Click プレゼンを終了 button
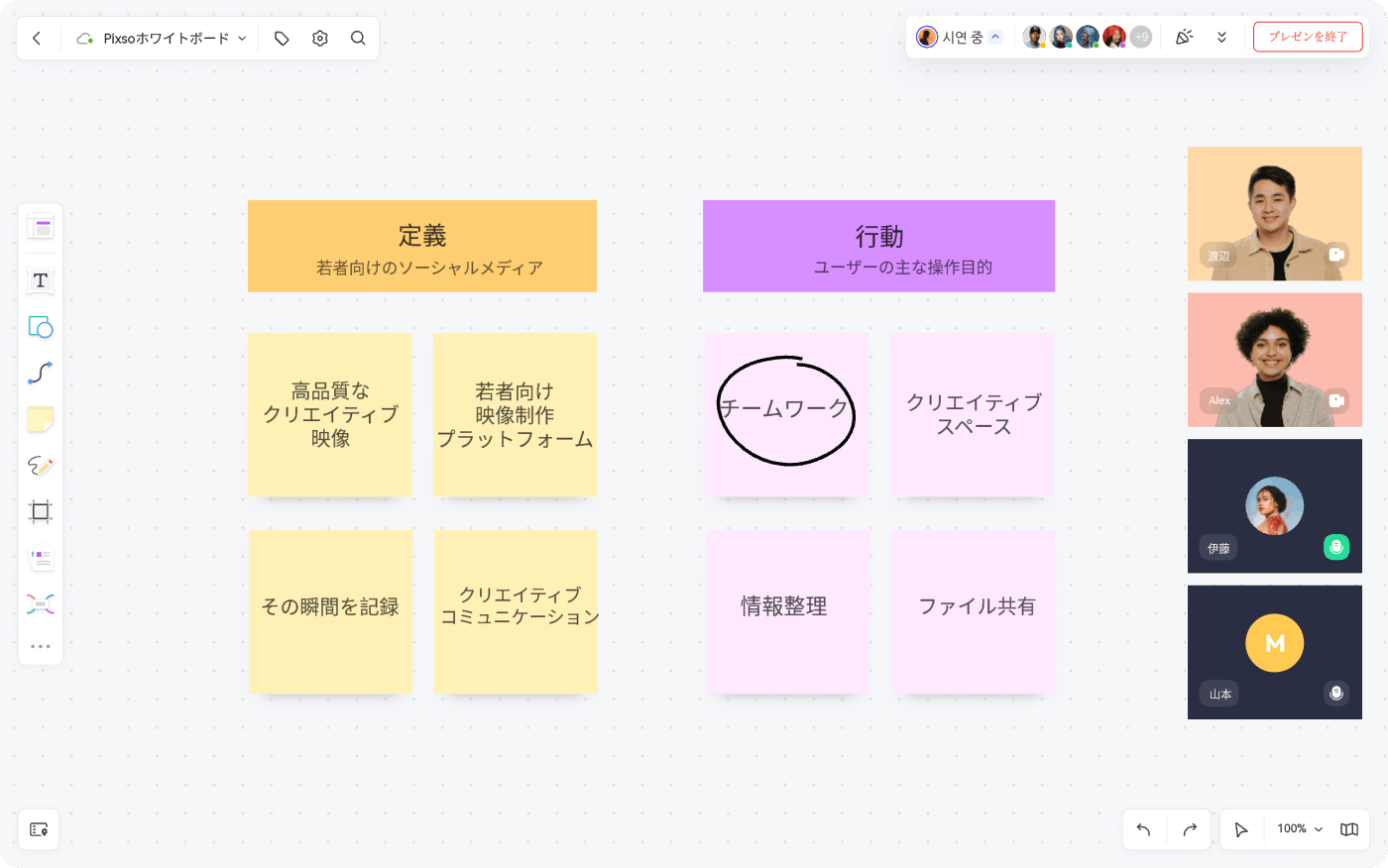1388x868 pixels. point(1308,37)
